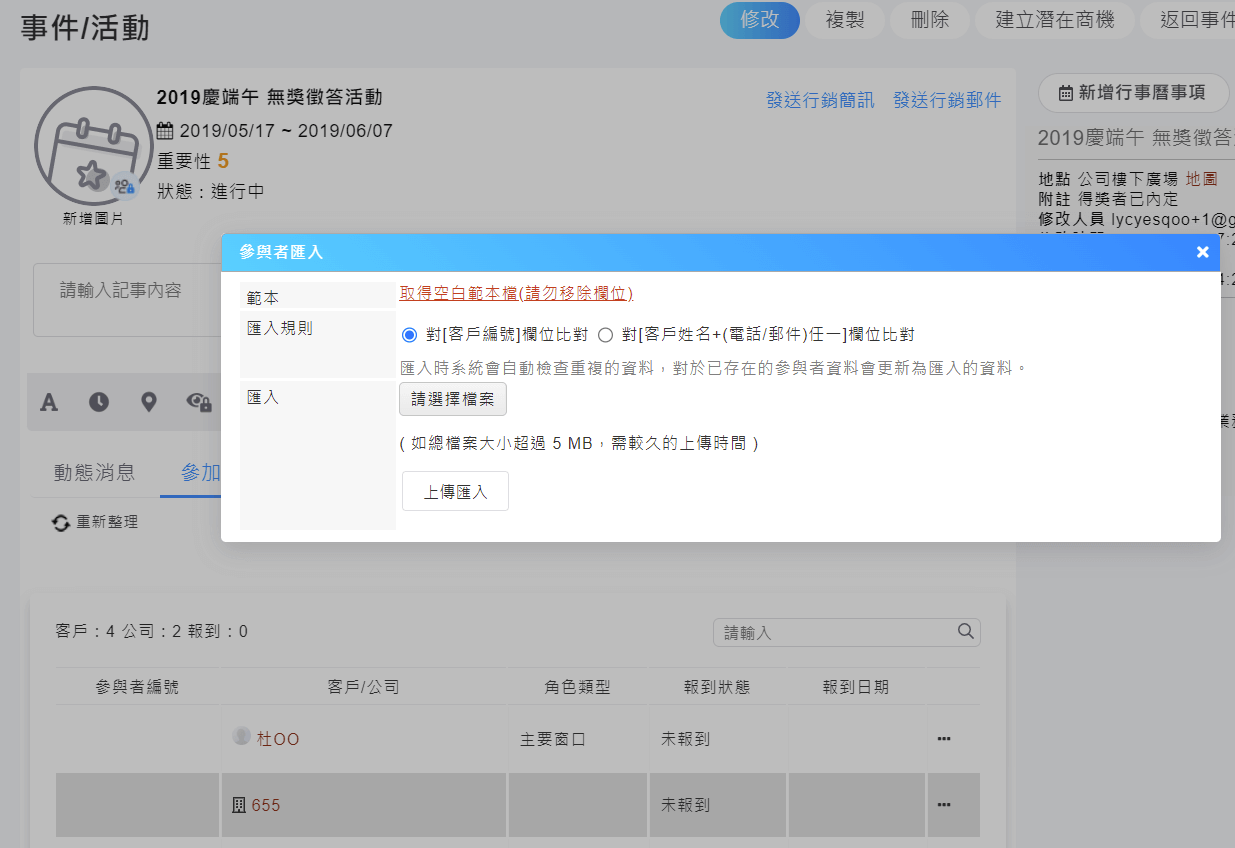Click the event calendar image icon
Screen dimensions: 1235x848
click(92, 148)
